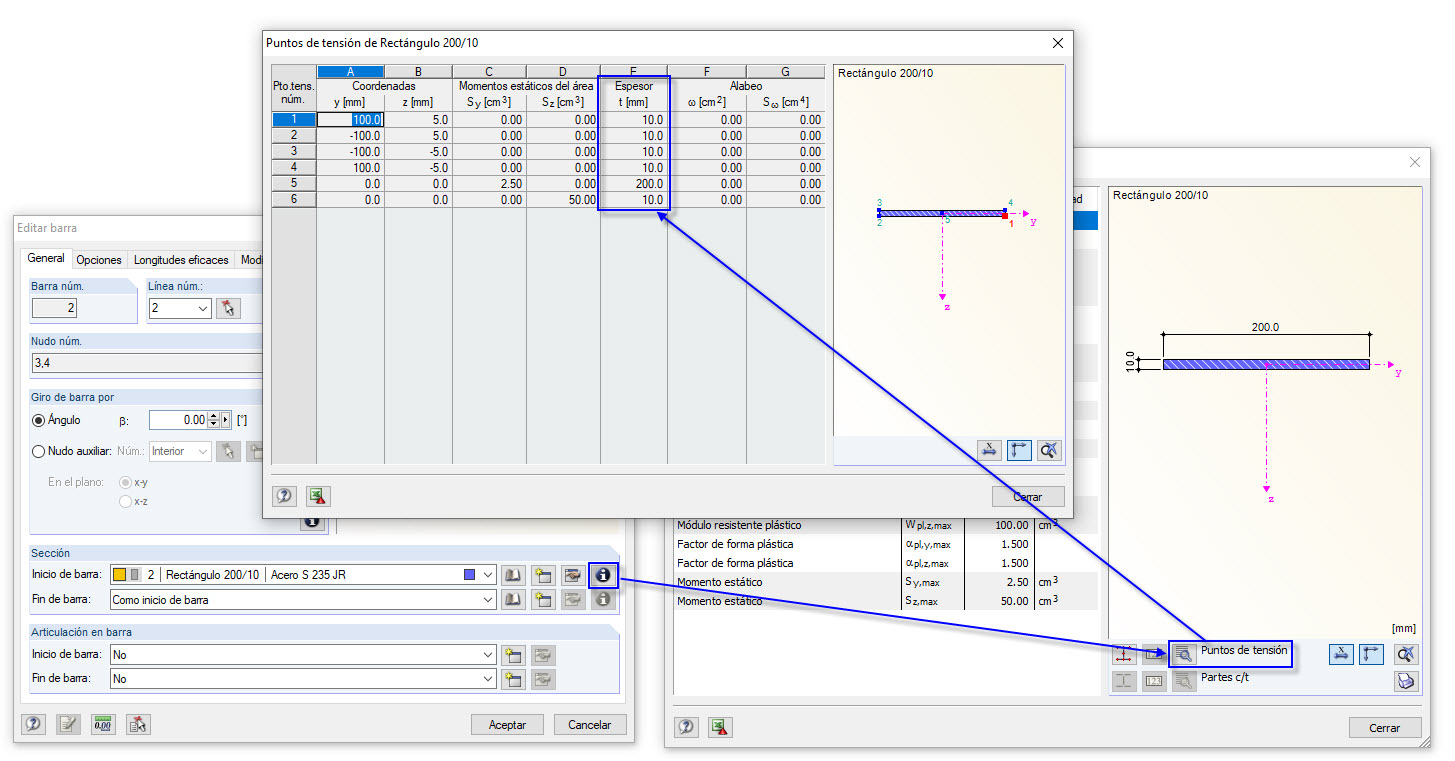Export section properties to Excel
Viewport: 1455px width, 761px height.
point(719,727)
